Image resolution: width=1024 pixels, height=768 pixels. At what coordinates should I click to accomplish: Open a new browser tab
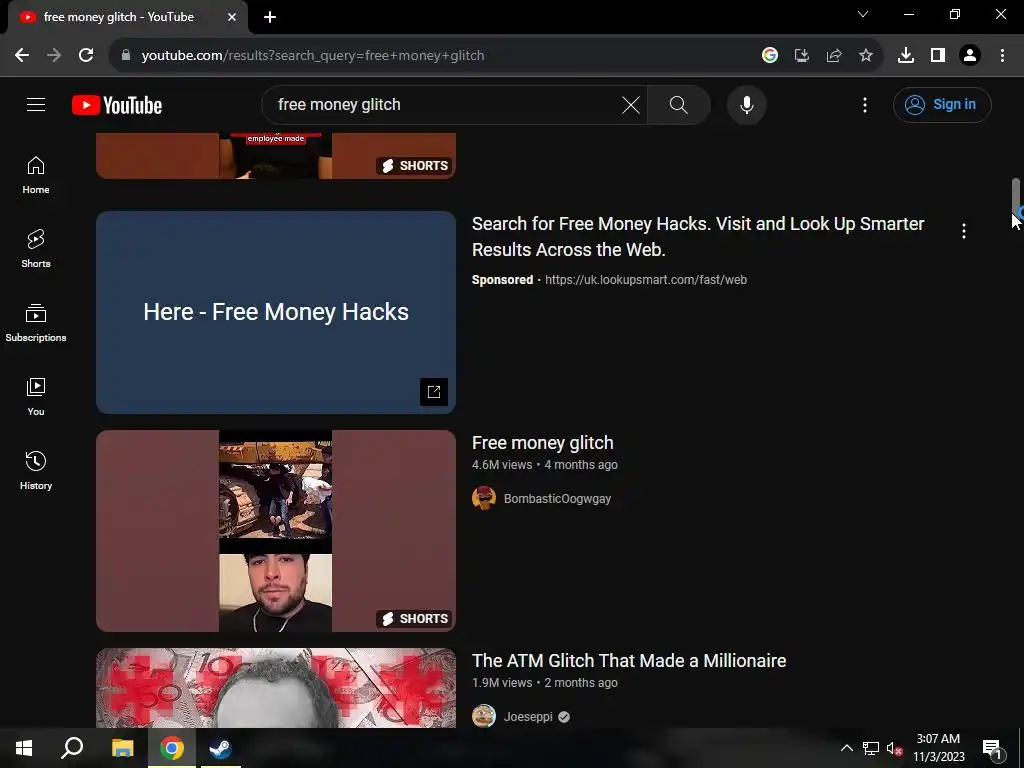tap(270, 17)
